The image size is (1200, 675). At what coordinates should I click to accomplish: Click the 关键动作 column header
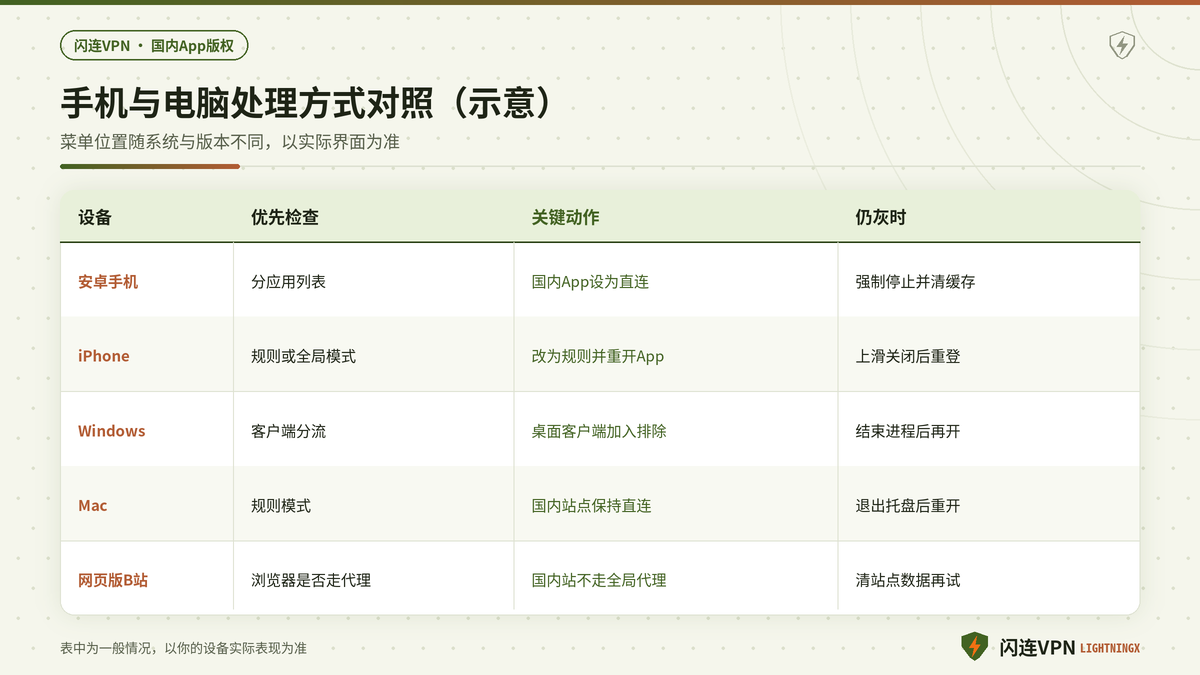pos(566,217)
